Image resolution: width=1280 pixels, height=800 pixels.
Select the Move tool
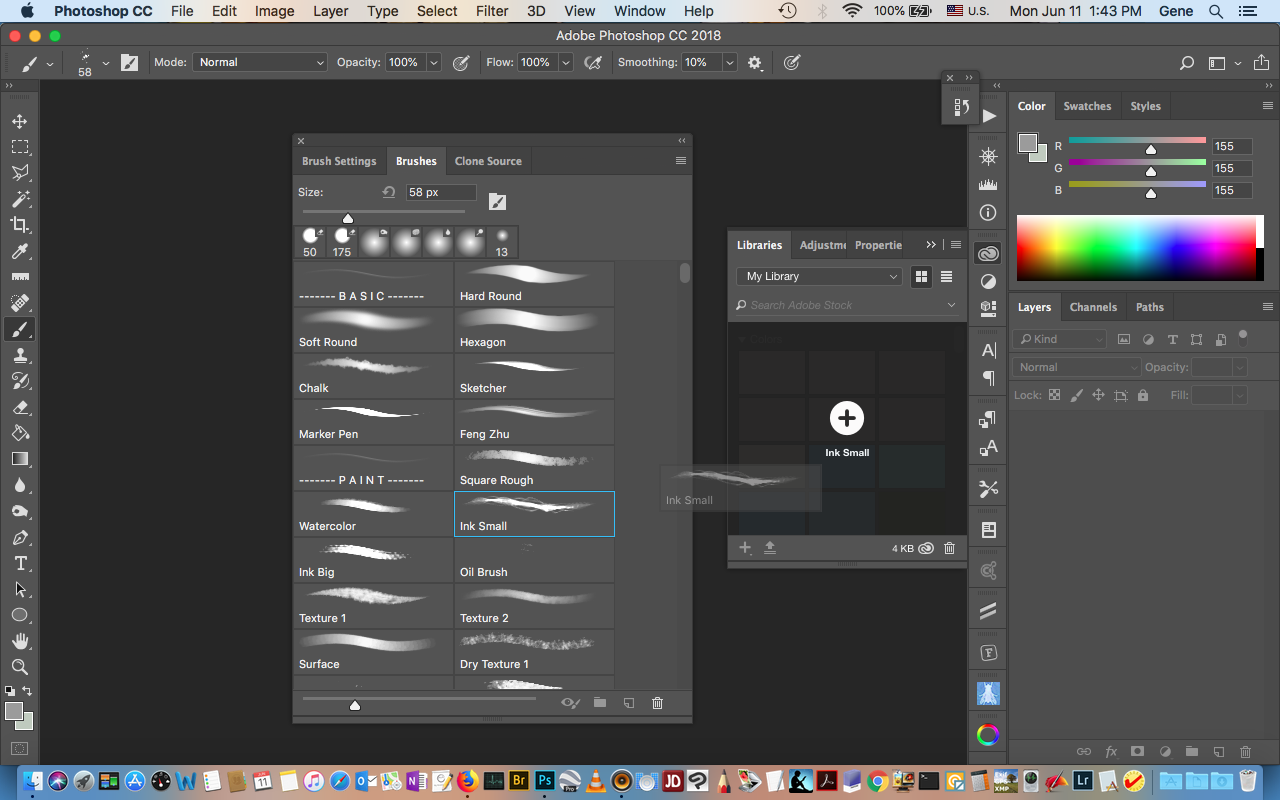click(19, 121)
